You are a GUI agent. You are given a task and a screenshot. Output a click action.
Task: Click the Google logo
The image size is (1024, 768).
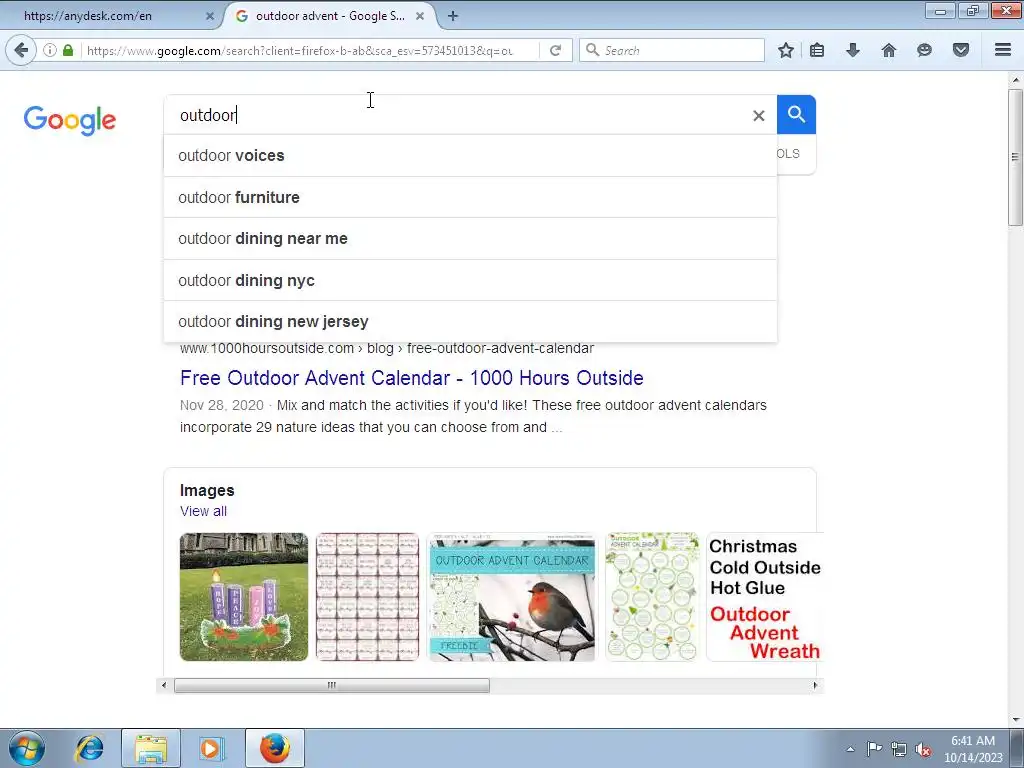click(x=70, y=120)
